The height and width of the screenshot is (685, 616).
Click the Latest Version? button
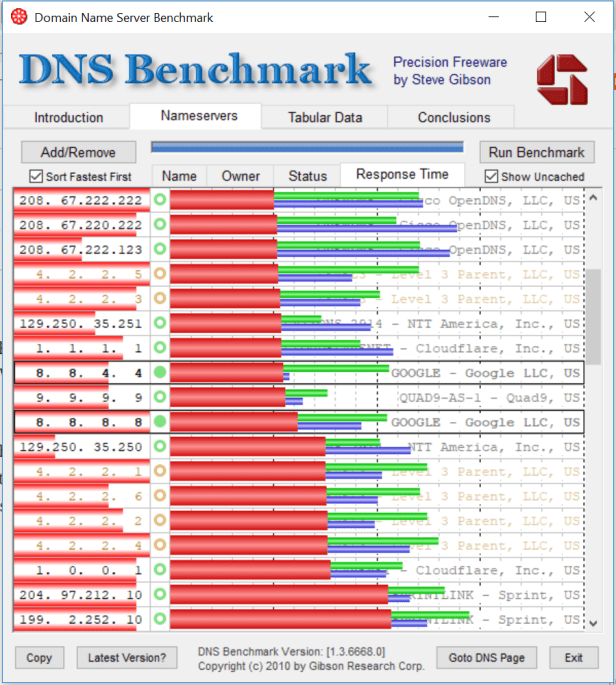point(127,657)
